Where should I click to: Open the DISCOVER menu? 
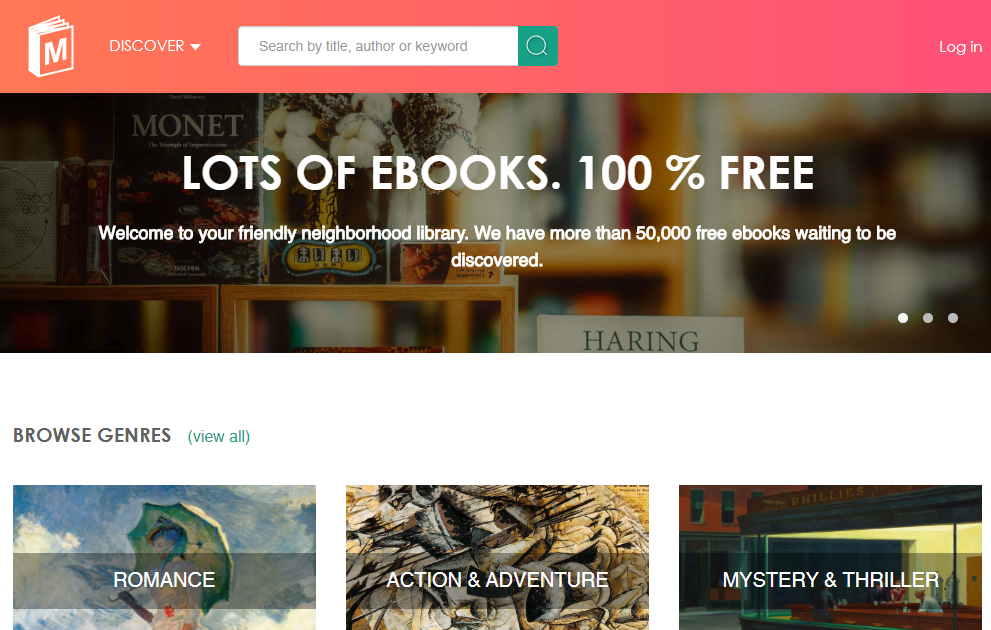(155, 46)
